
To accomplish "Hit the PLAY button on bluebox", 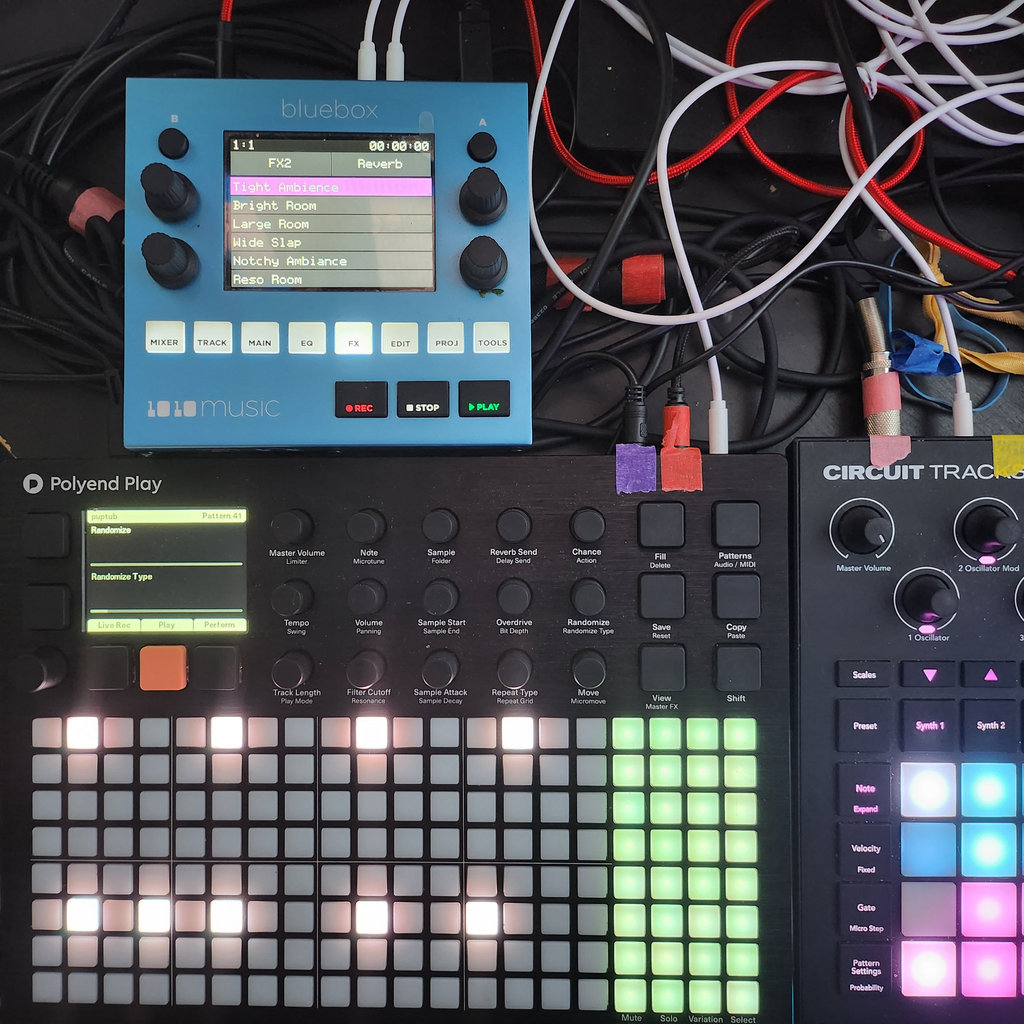I will click(x=484, y=398).
